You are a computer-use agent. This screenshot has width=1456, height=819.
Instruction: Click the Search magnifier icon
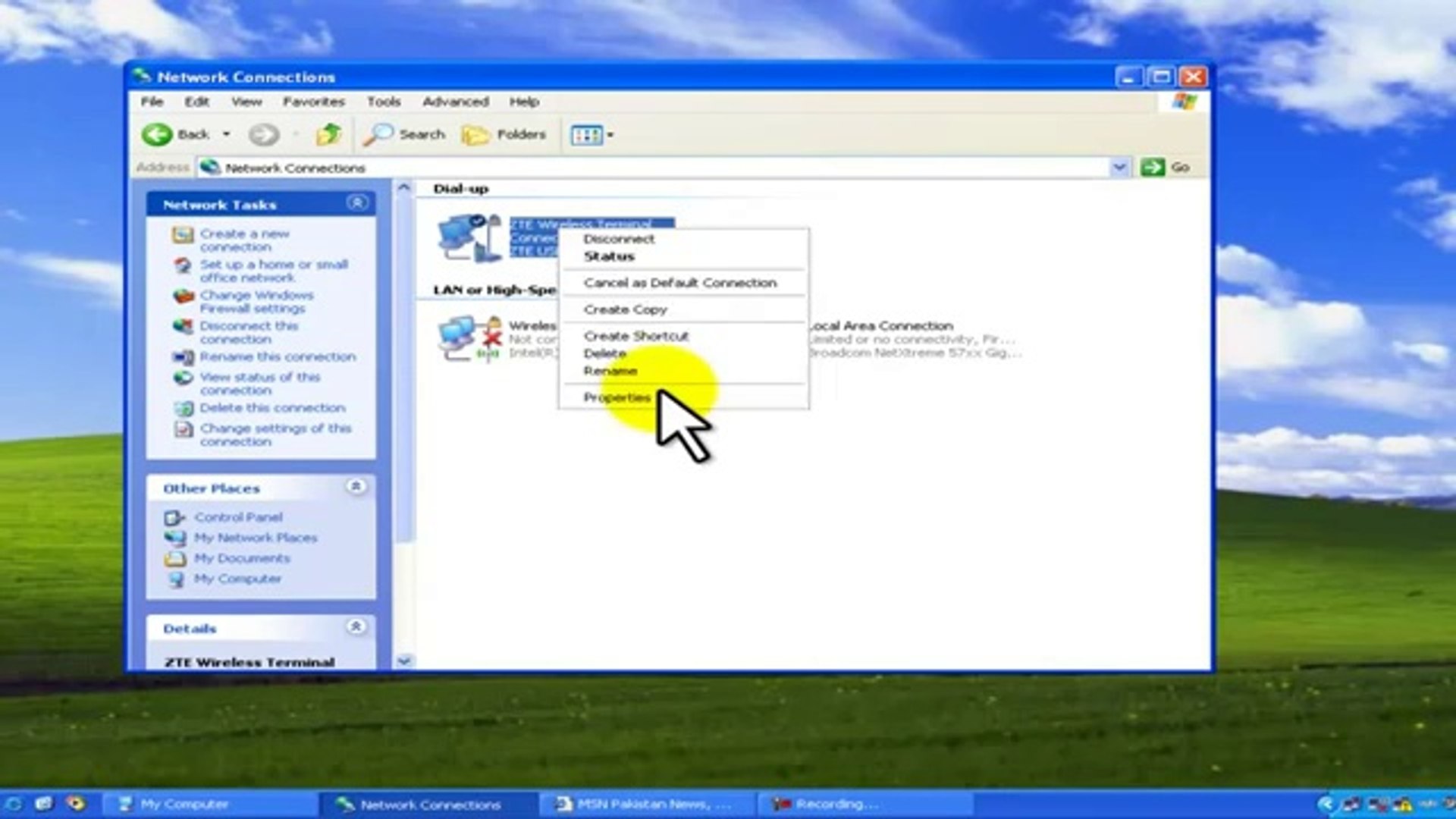point(378,134)
